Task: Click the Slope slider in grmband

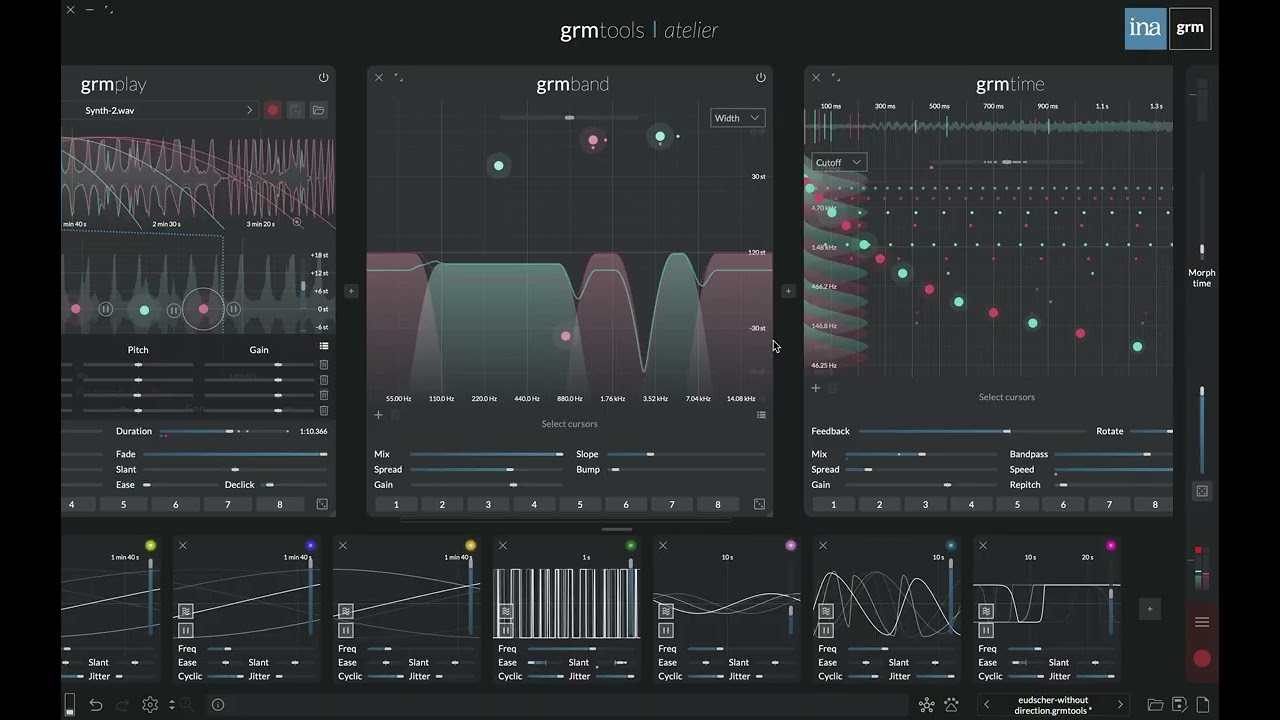Action: [688, 454]
